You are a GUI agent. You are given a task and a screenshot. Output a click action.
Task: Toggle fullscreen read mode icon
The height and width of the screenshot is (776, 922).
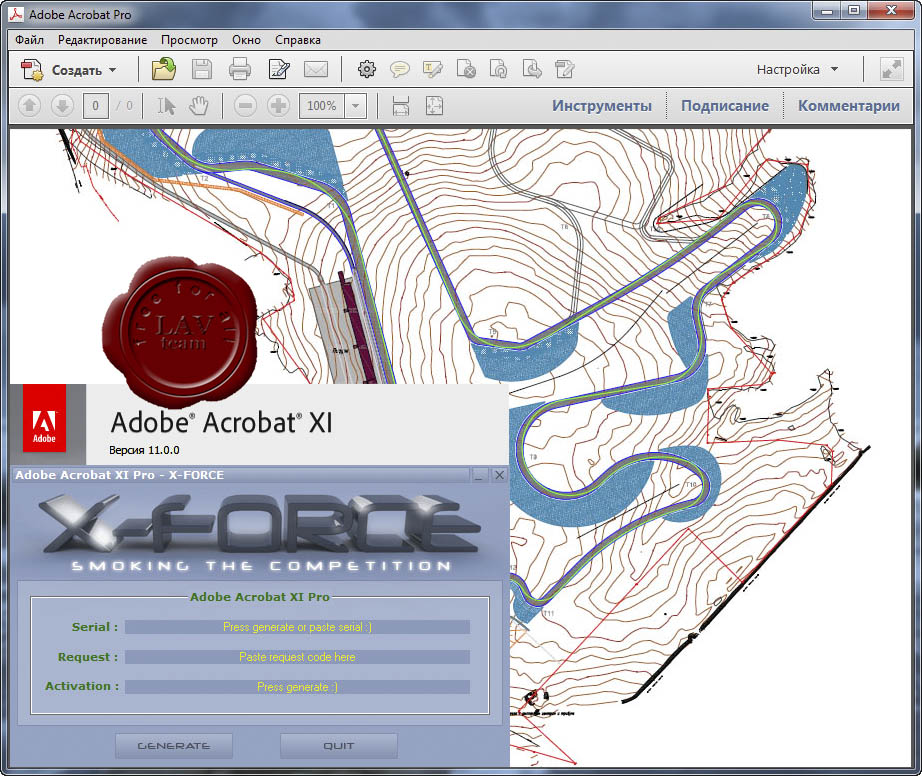[891, 69]
